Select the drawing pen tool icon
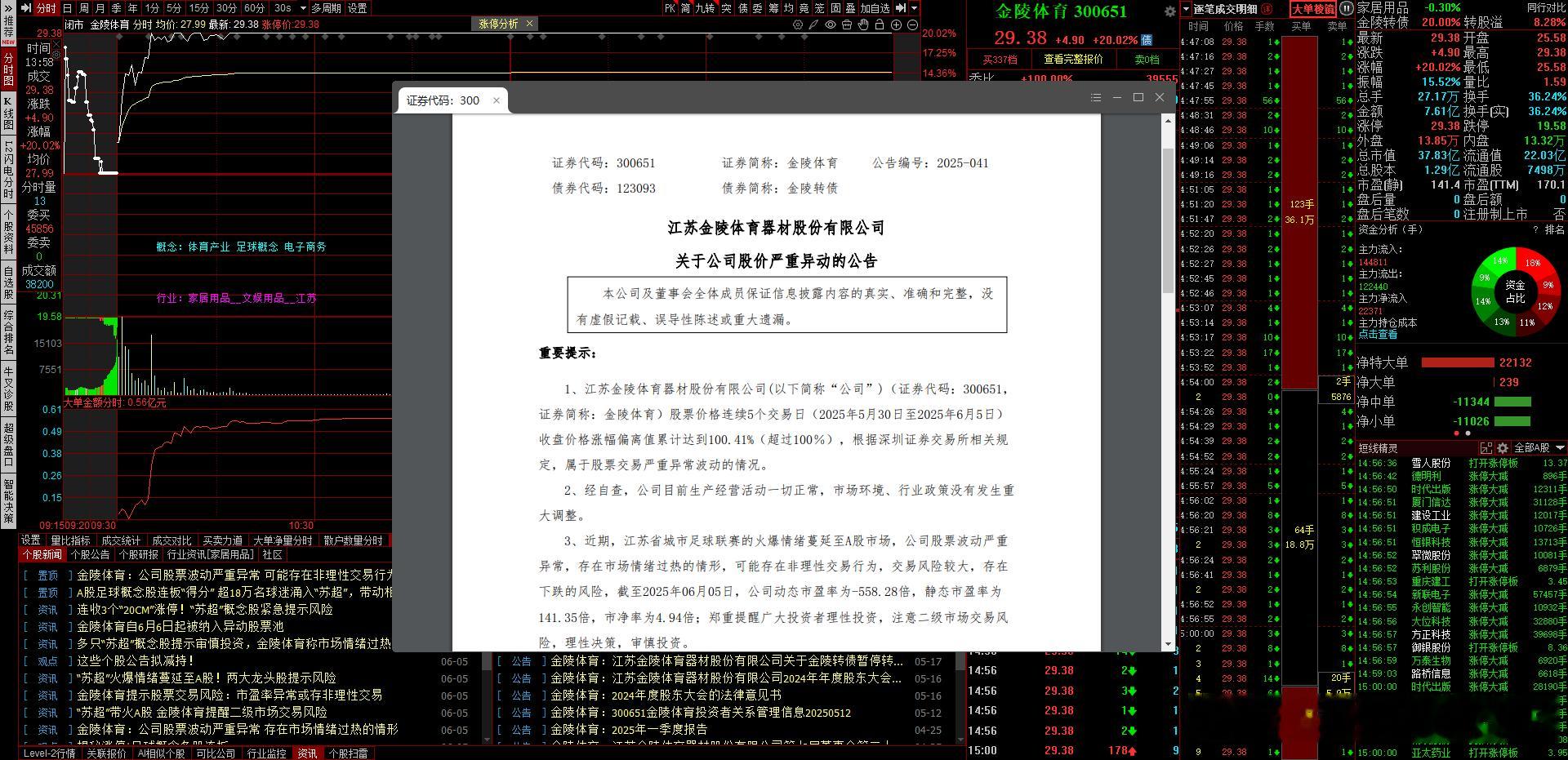1568x760 pixels. pos(814,24)
